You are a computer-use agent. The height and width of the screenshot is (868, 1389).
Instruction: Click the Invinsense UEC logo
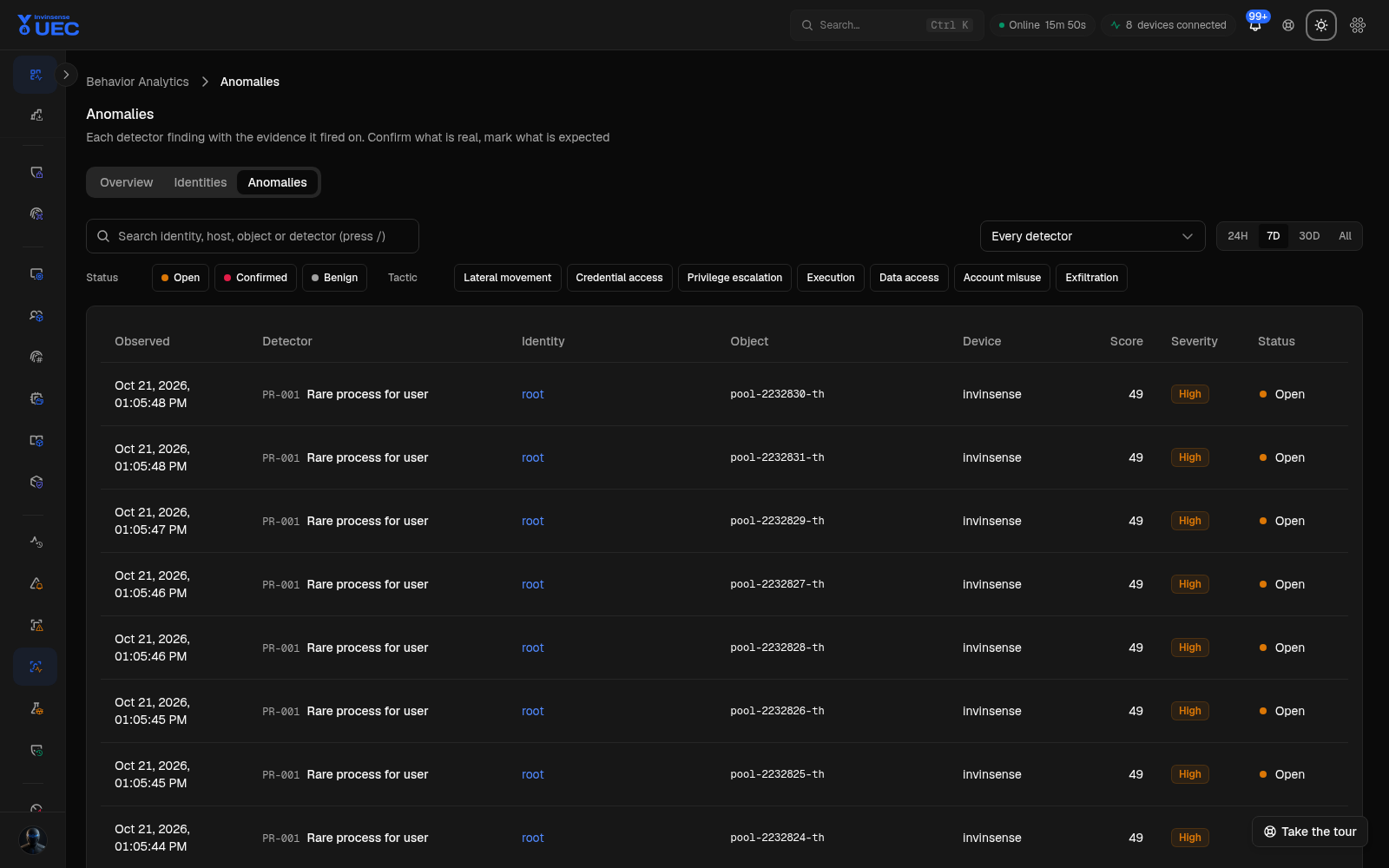point(49,25)
